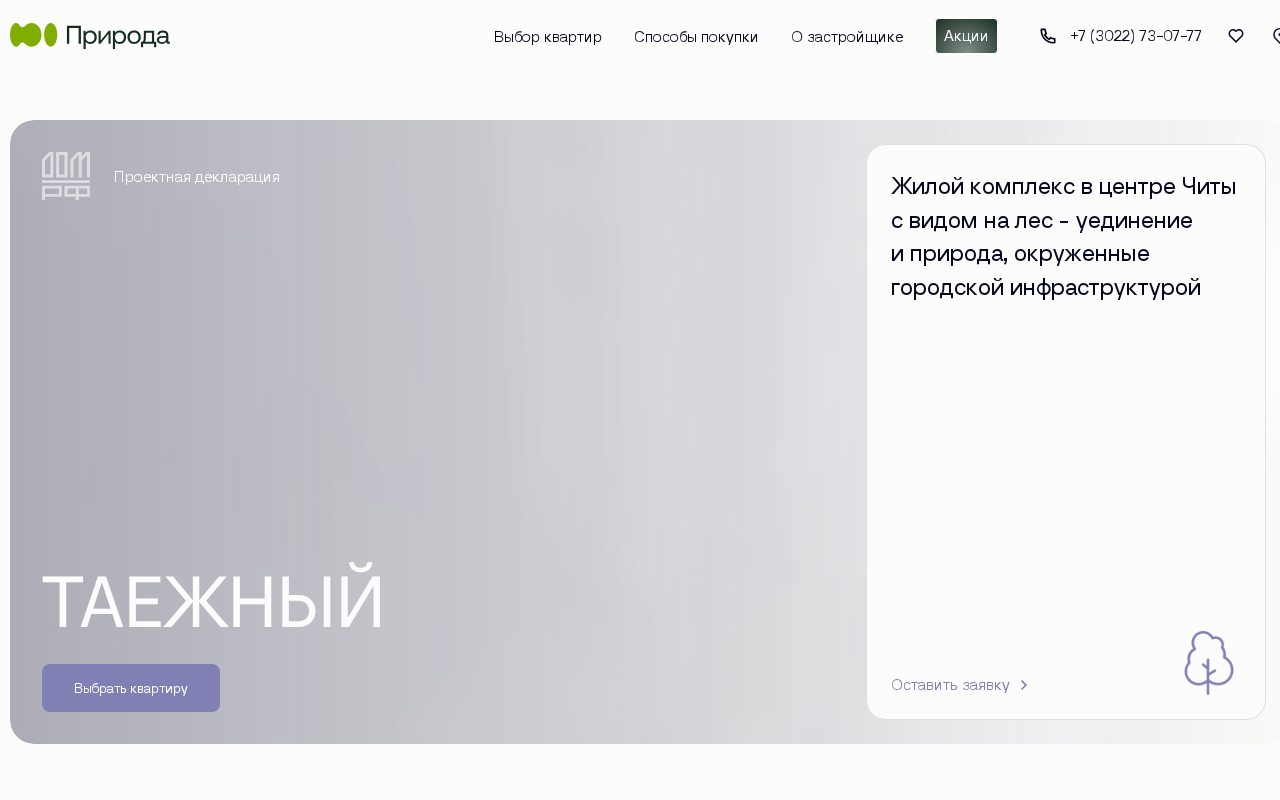Open the Выбор квартир menu item

pos(548,37)
